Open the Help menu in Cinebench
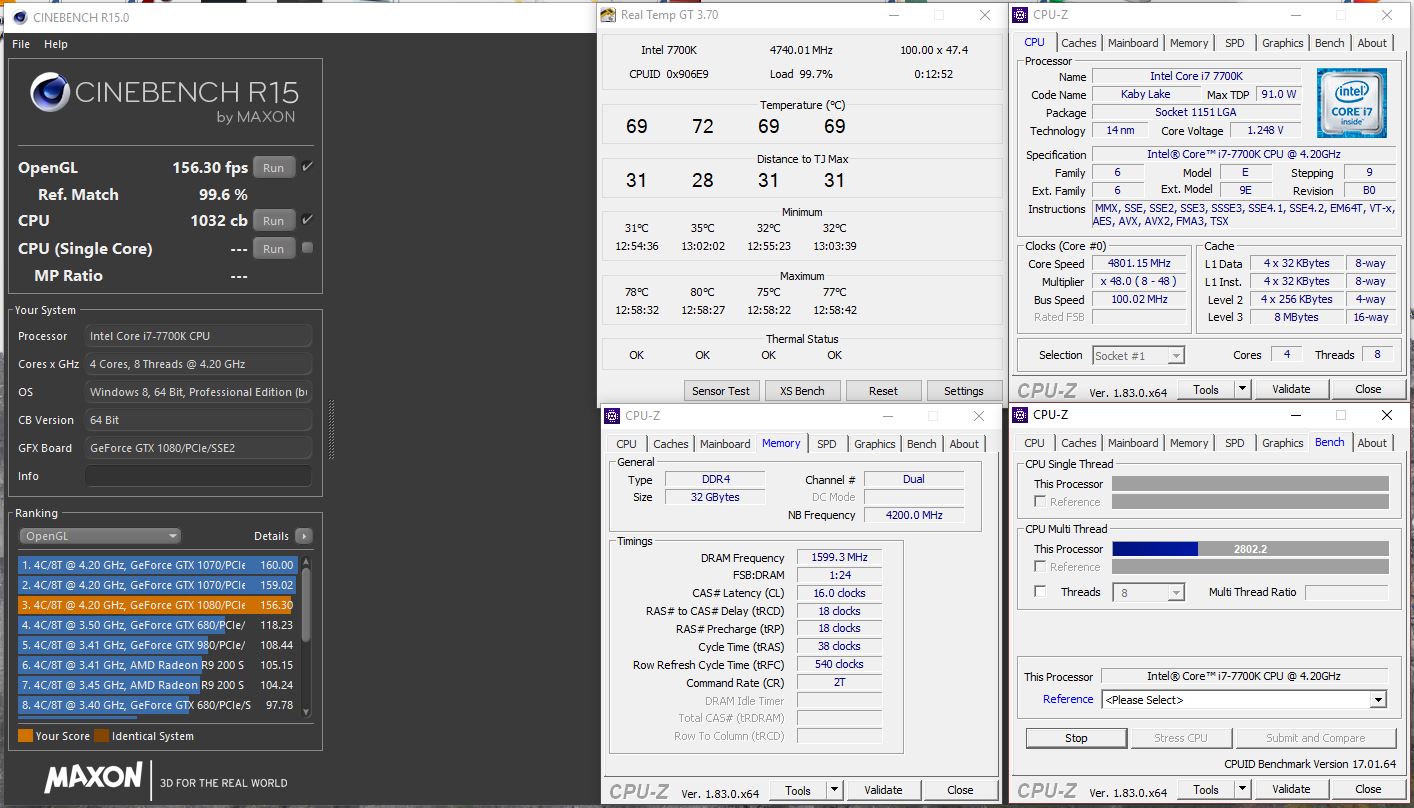 pyautogui.click(x=56, y=44)
